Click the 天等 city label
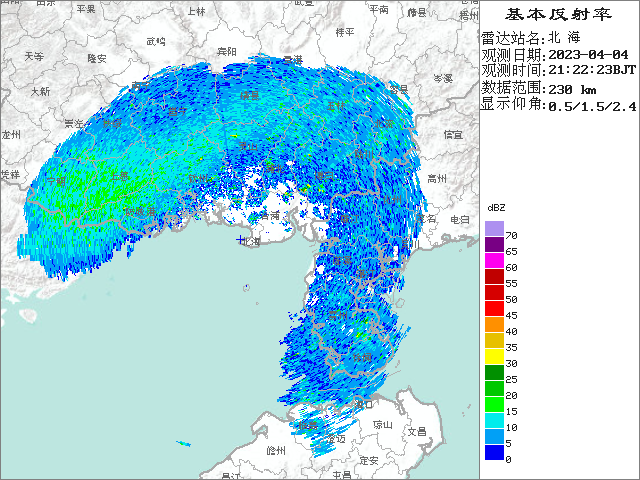Viewport: 640px width, 480px height. (x=34, y=56)
